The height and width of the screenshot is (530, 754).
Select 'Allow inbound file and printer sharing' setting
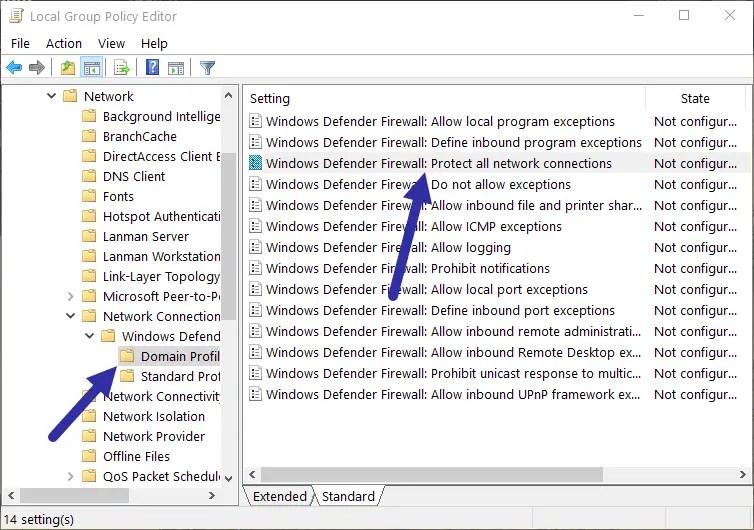click(x=453, y=205)
